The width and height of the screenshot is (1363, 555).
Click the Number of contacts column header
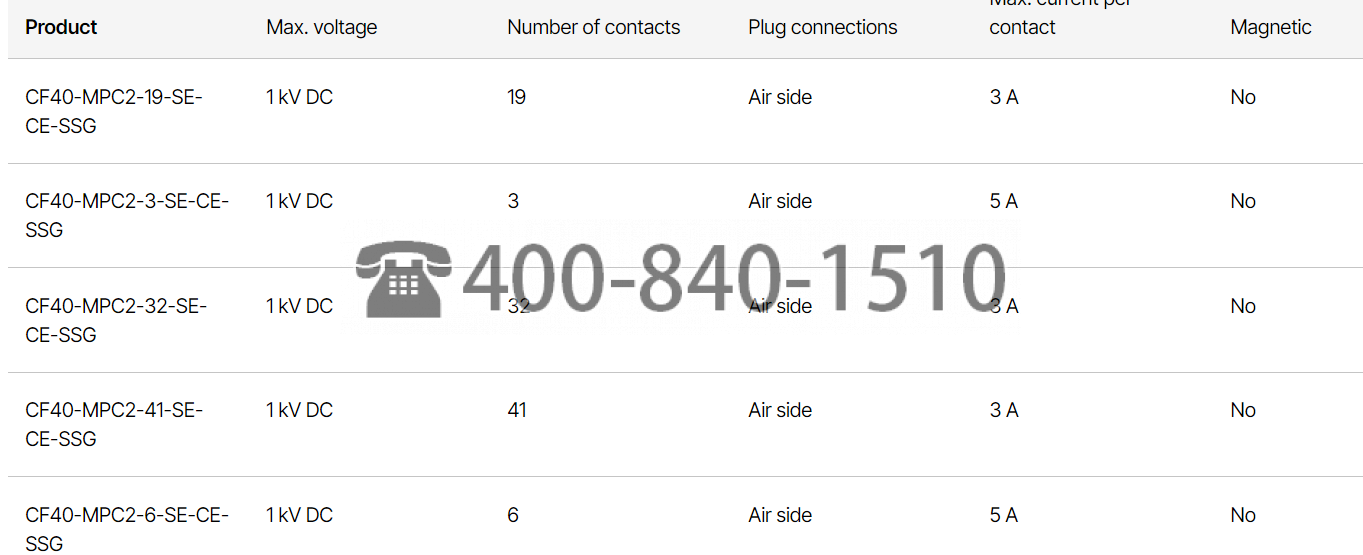tap(594, 27)
